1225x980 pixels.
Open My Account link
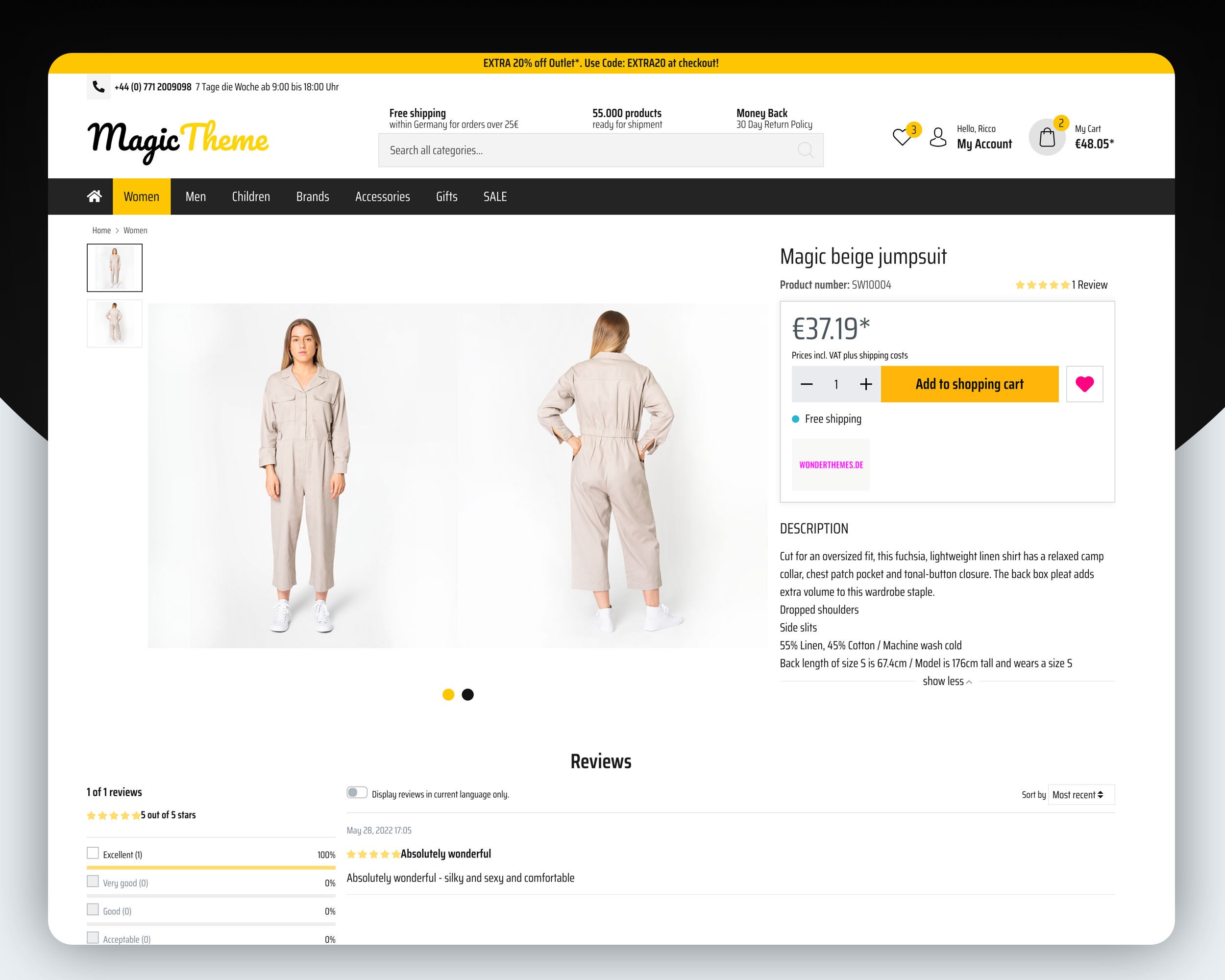(x=984, y=144)
